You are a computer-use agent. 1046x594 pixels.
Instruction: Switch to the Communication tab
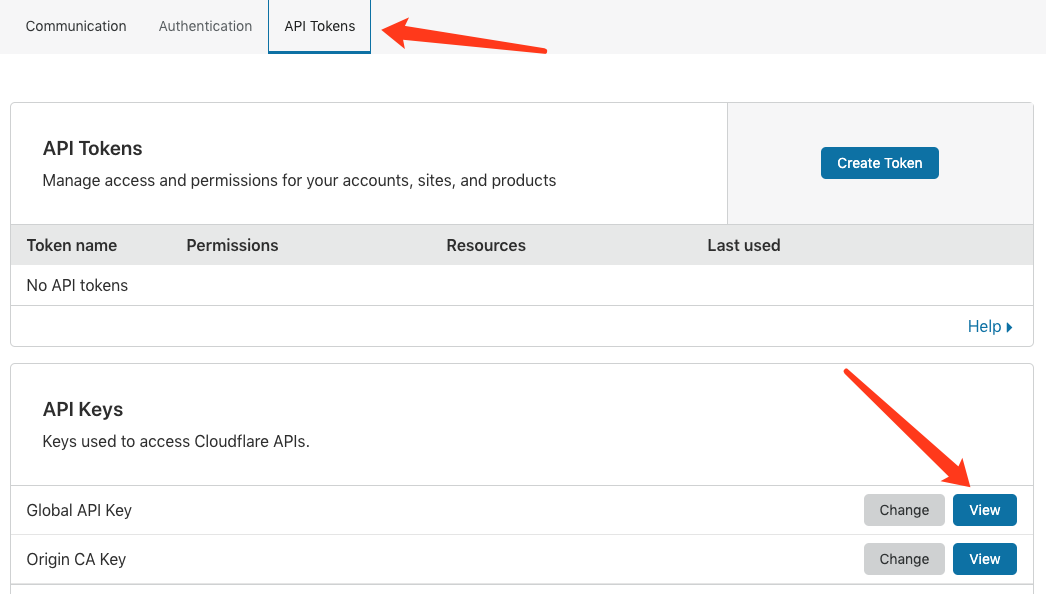(75, 26)
